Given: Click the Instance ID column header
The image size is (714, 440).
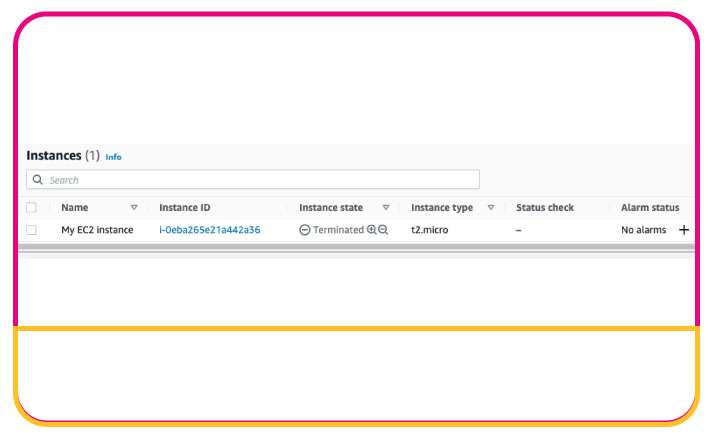Looking at the screenshot, I should (185, 208).
